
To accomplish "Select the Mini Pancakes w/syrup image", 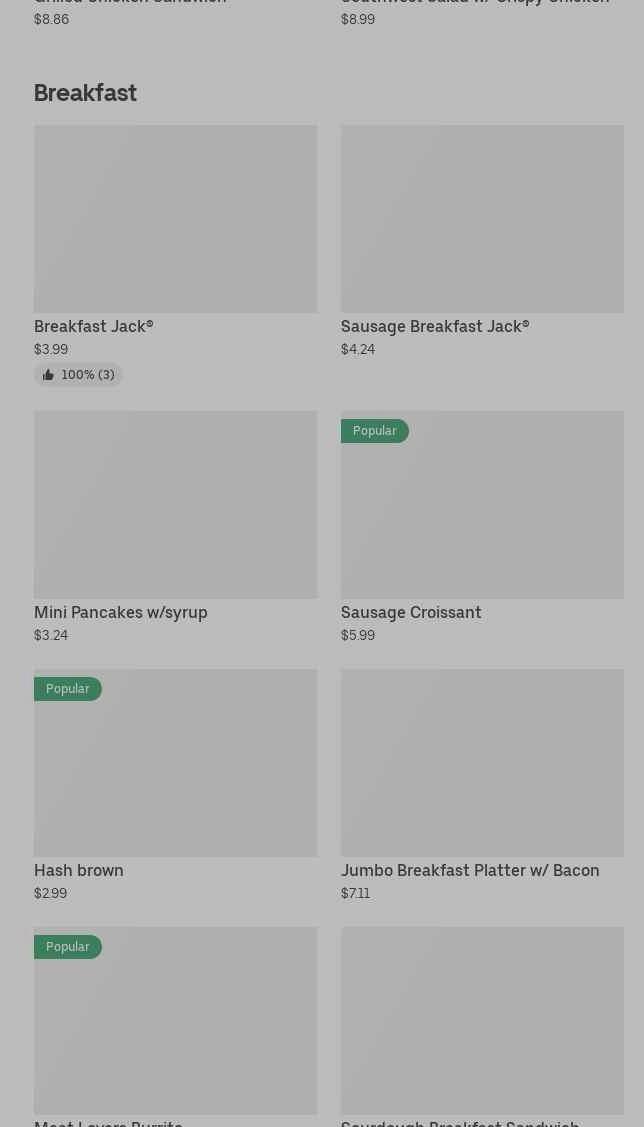I will coord(175,504).
